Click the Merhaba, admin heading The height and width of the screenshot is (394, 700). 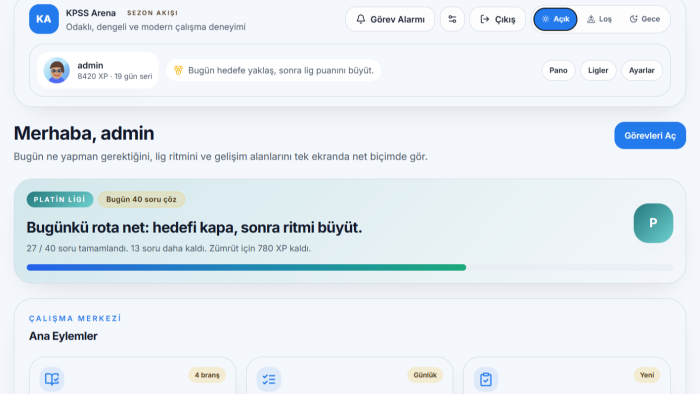[x=84, y=133]
